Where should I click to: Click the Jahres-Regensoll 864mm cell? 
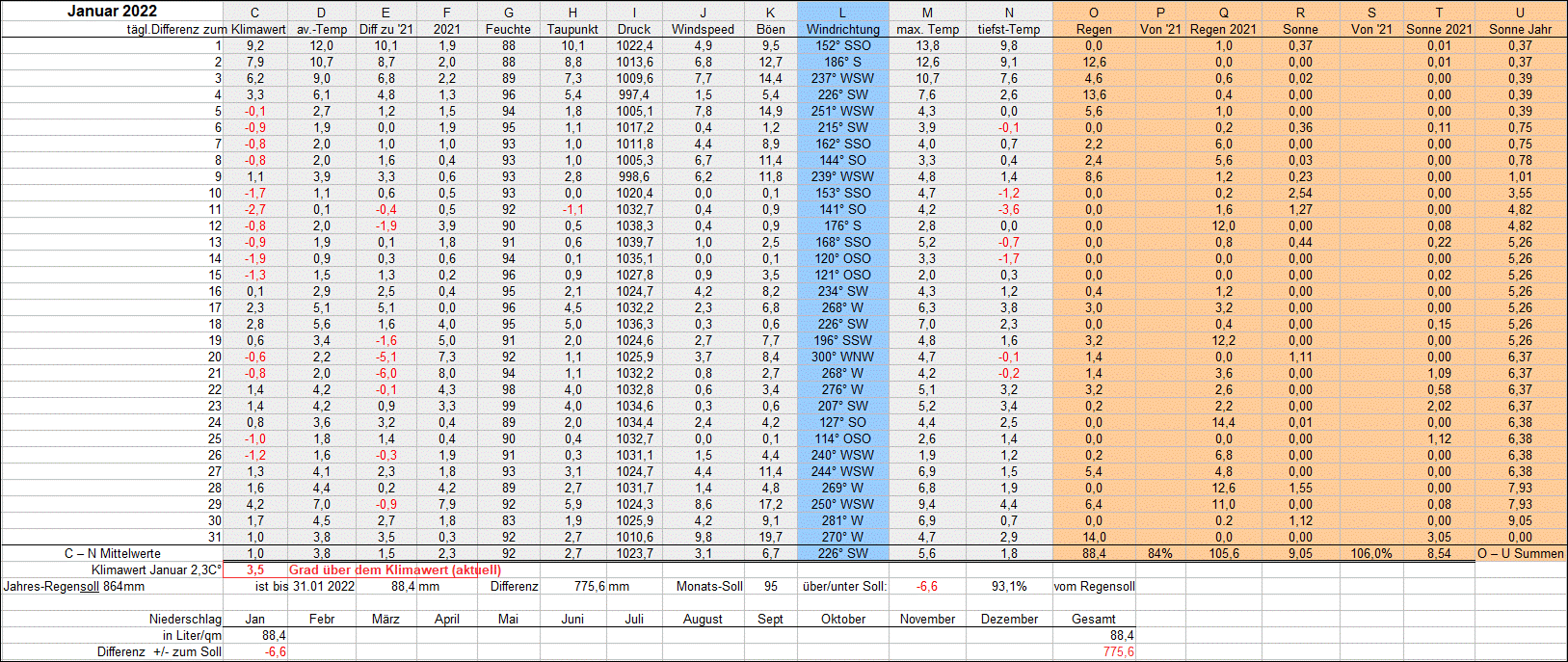point(74,586)
